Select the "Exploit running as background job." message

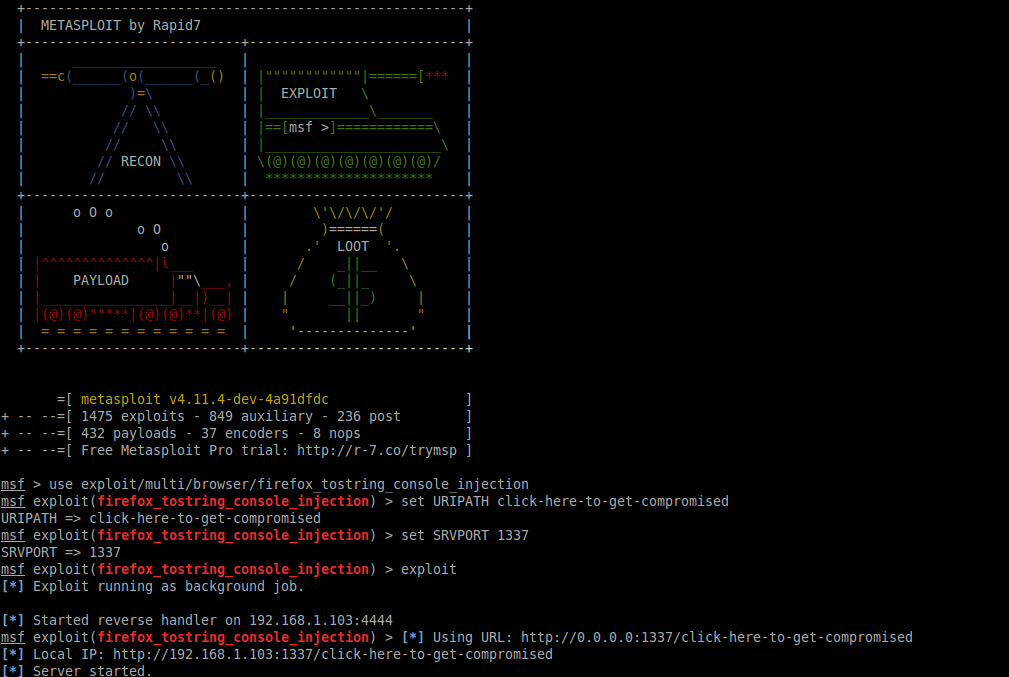tap(169, 587)
